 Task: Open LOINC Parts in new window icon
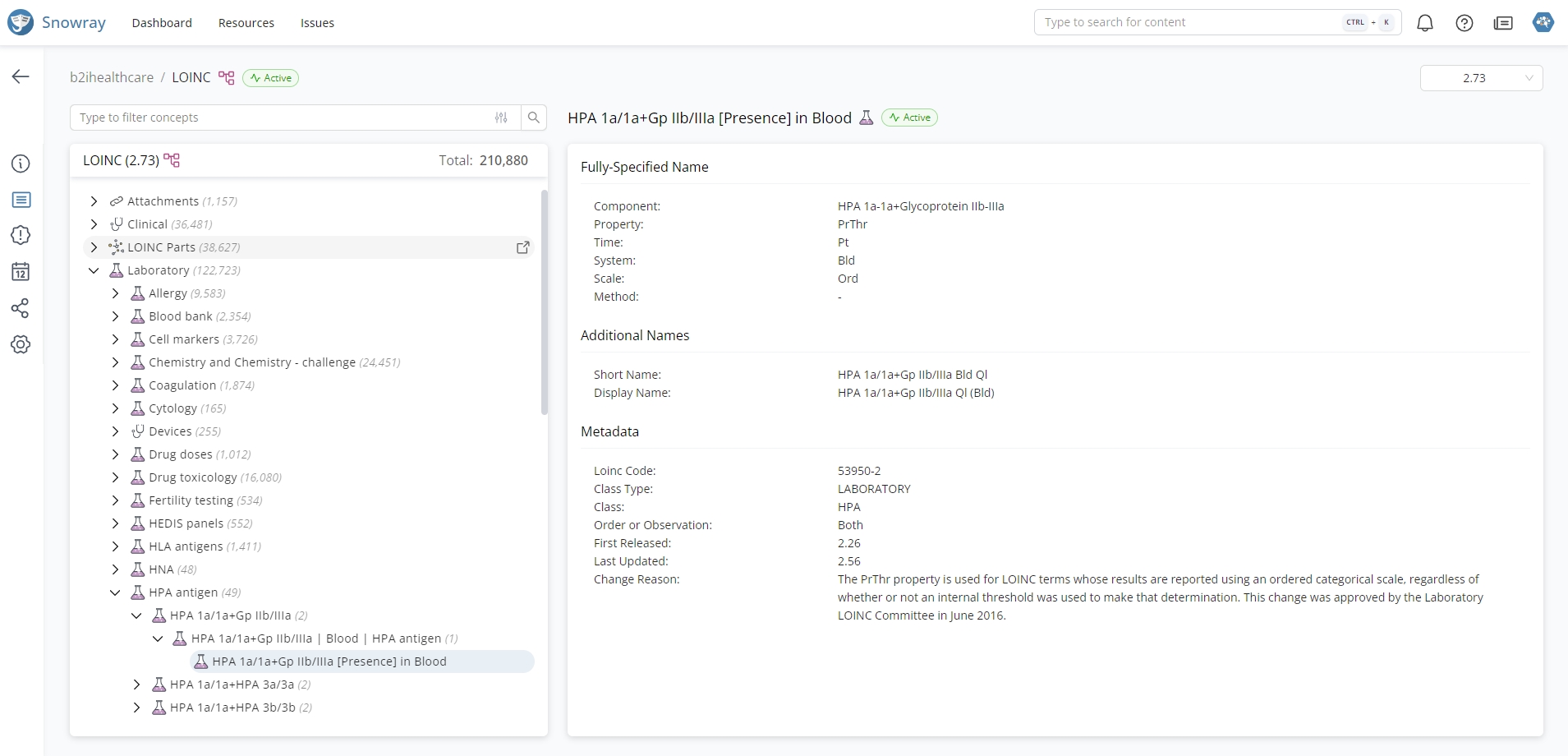522,247
